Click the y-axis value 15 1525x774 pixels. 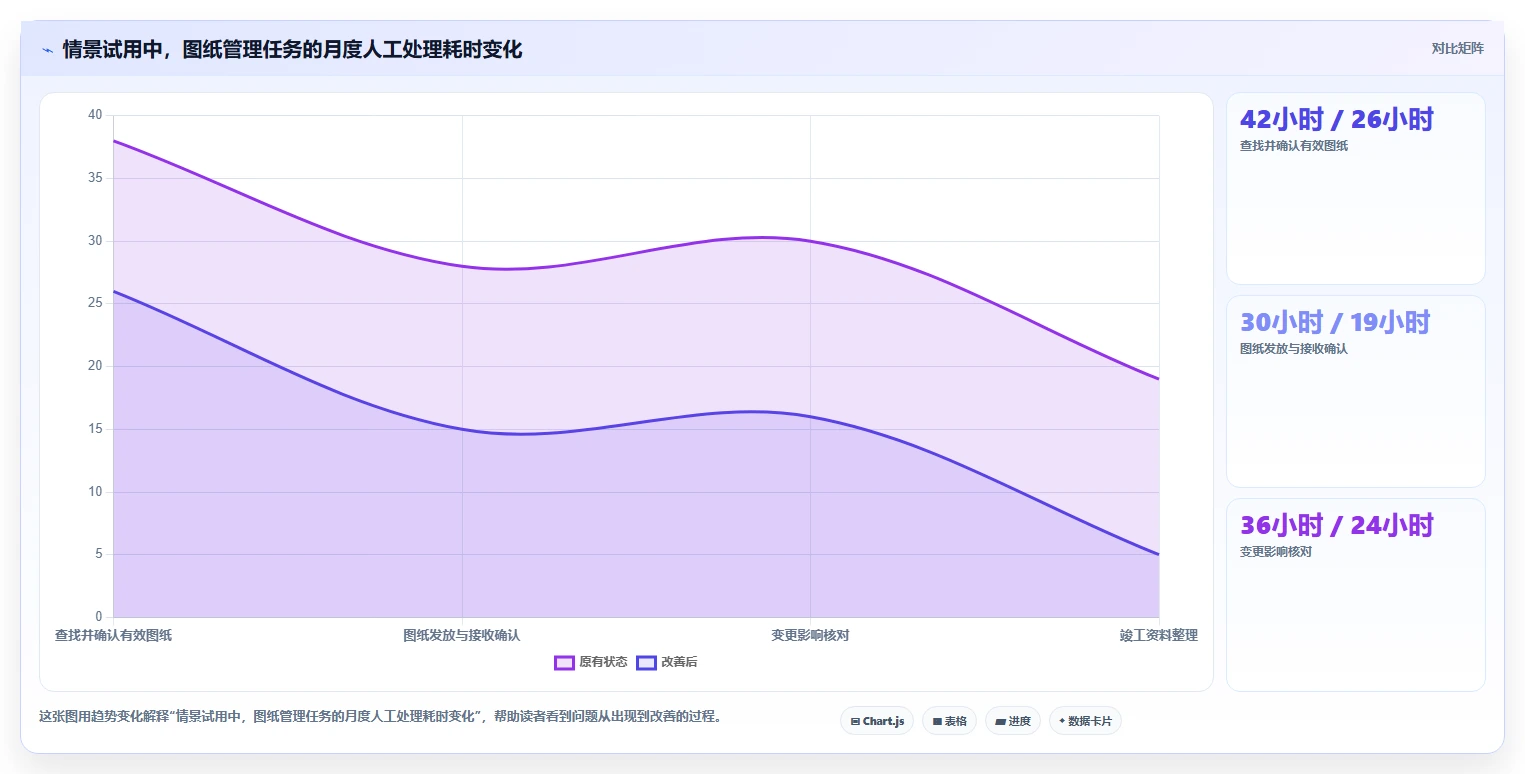[95, 429]
